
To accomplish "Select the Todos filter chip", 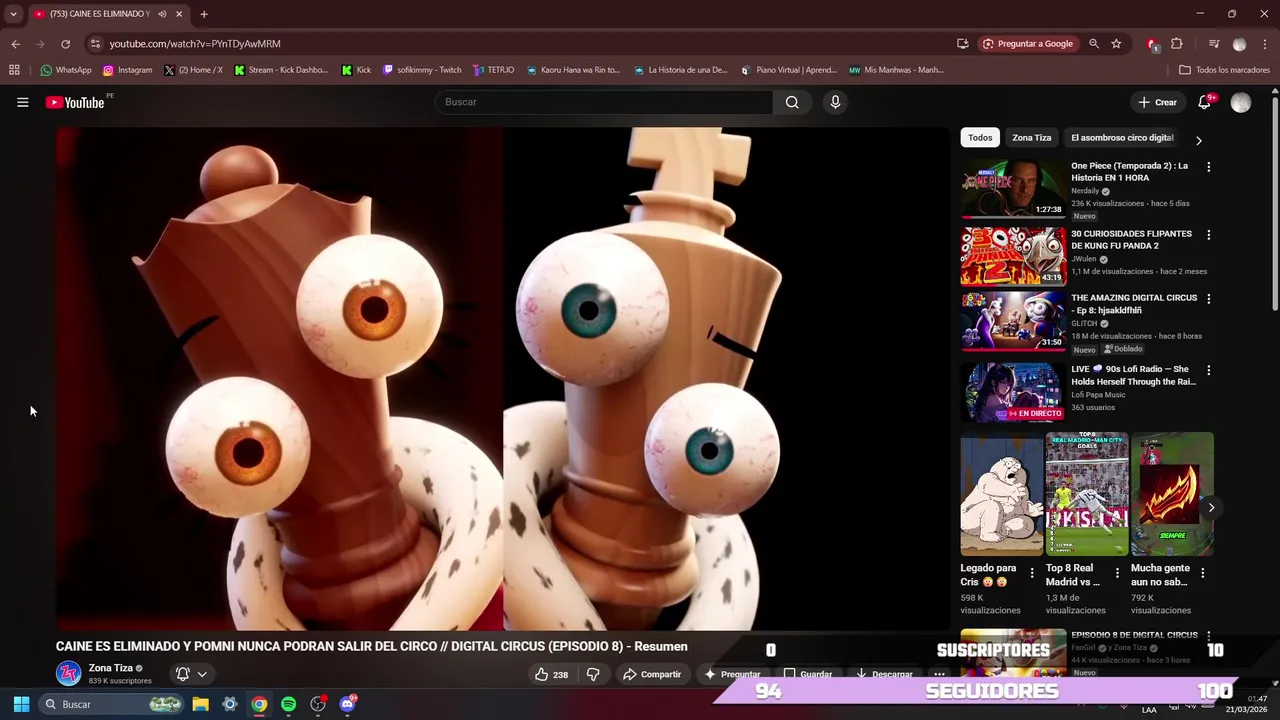I will [980, 138].
